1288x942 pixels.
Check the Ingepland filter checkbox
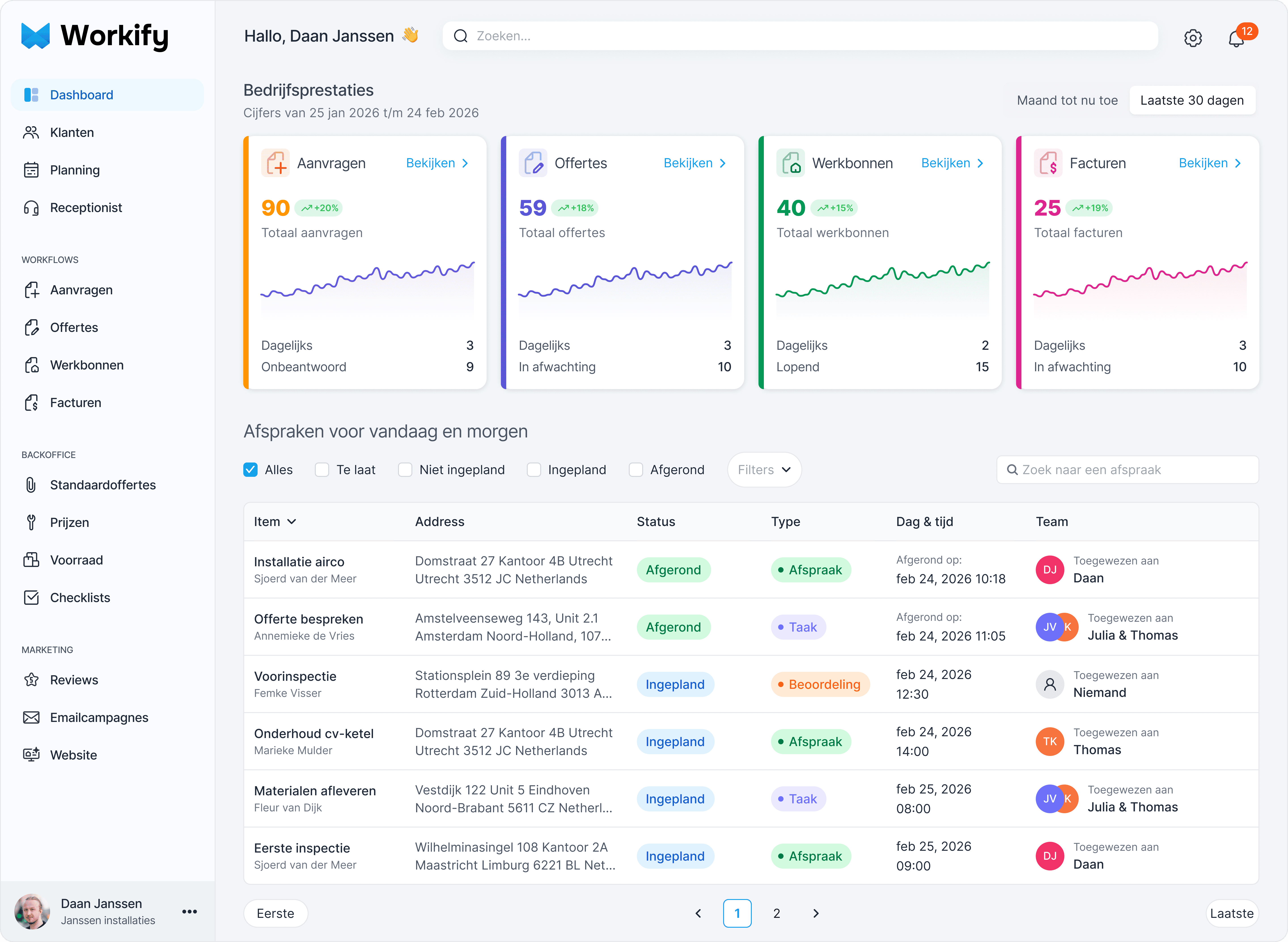(x=534, y=470)
